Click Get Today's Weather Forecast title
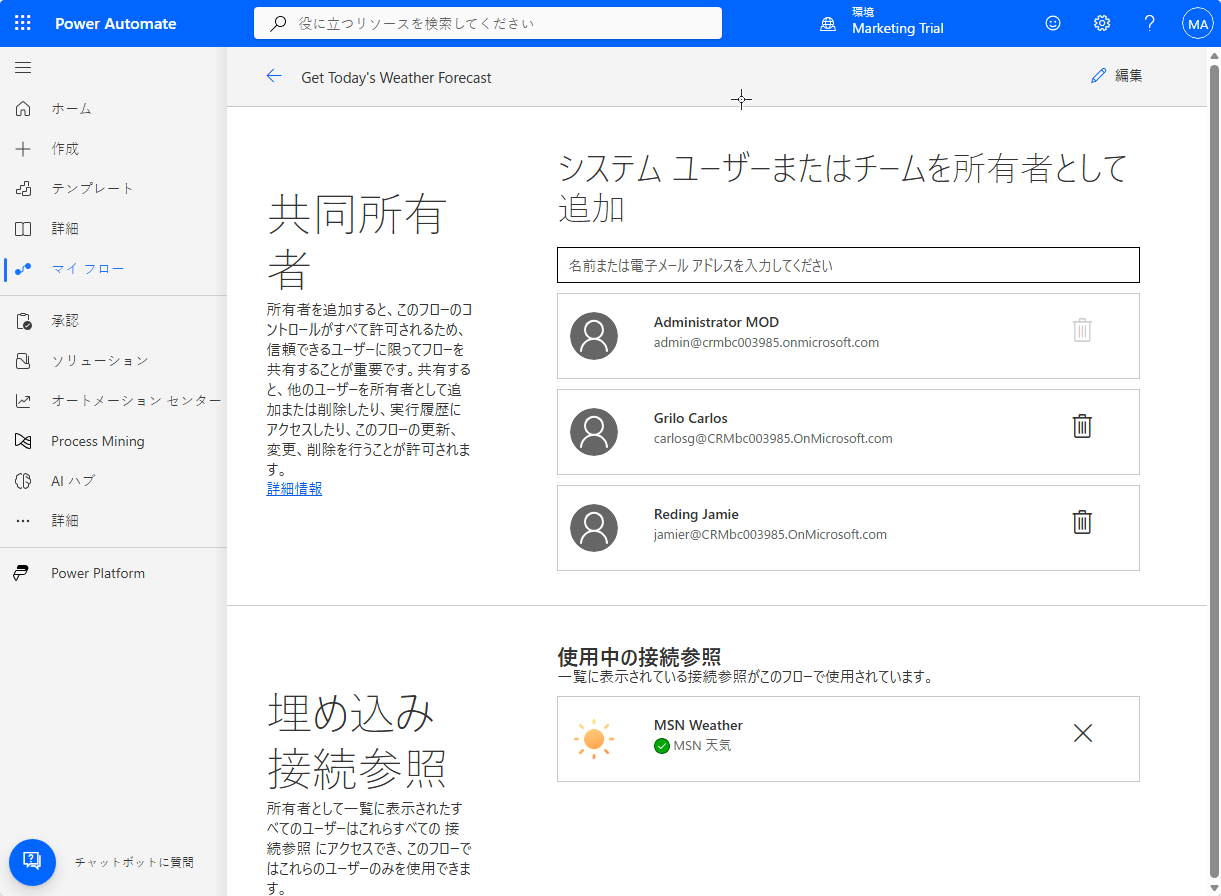The height and width of the screenshot is (896, 1221). pos(396,77)
